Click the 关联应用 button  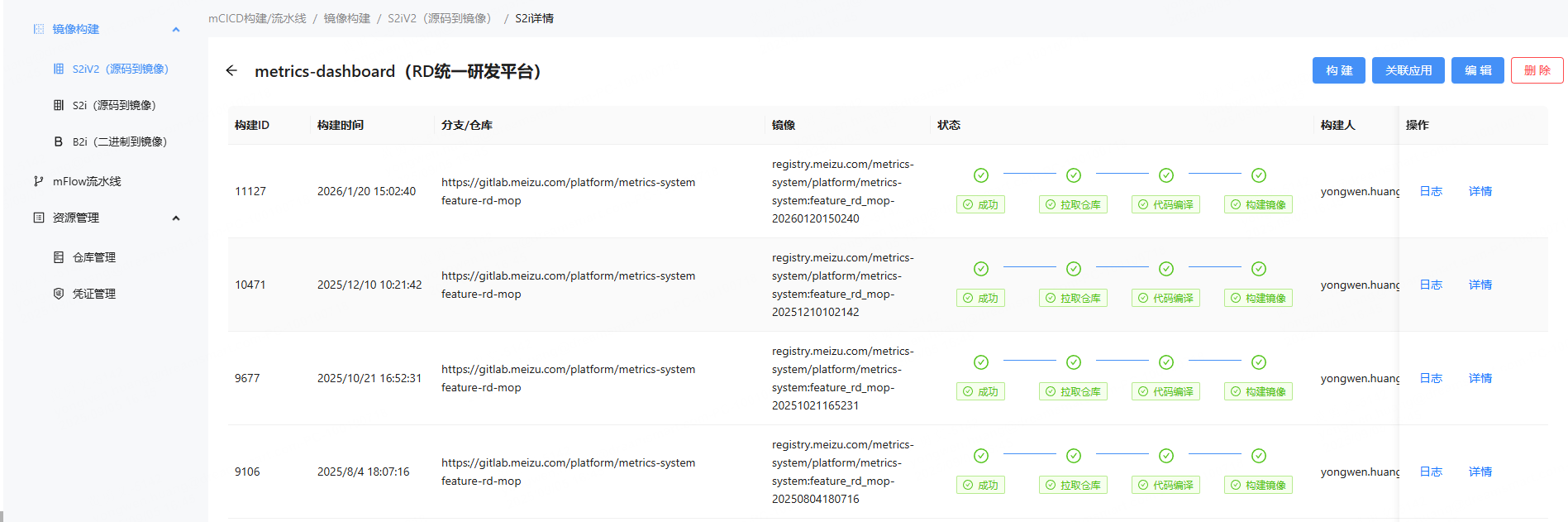(1408, 70)
